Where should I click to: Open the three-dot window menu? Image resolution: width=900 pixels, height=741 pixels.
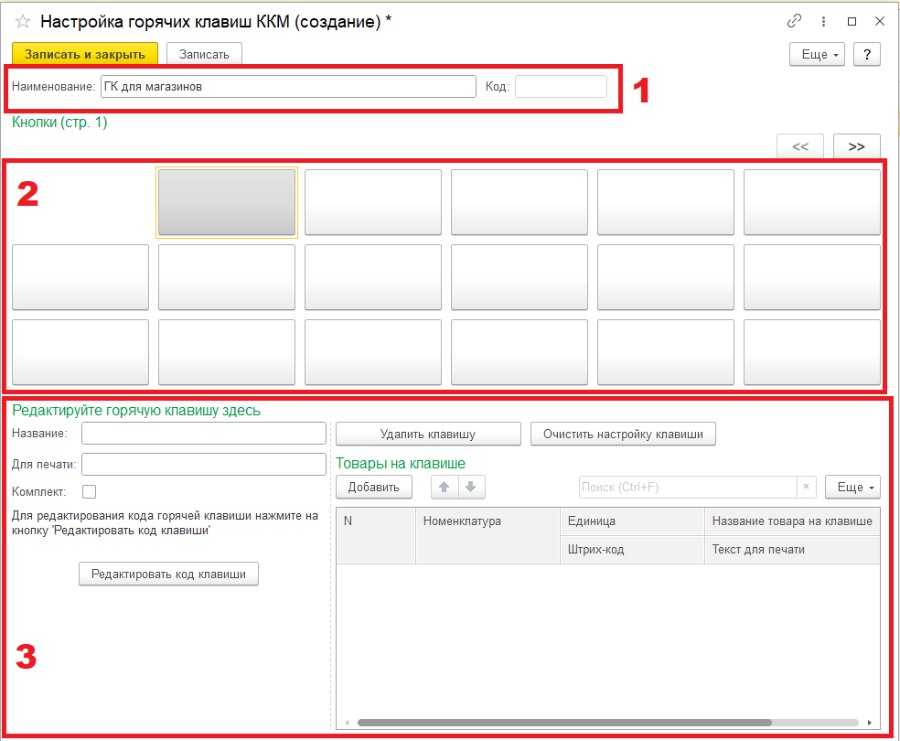click(823, 21)
